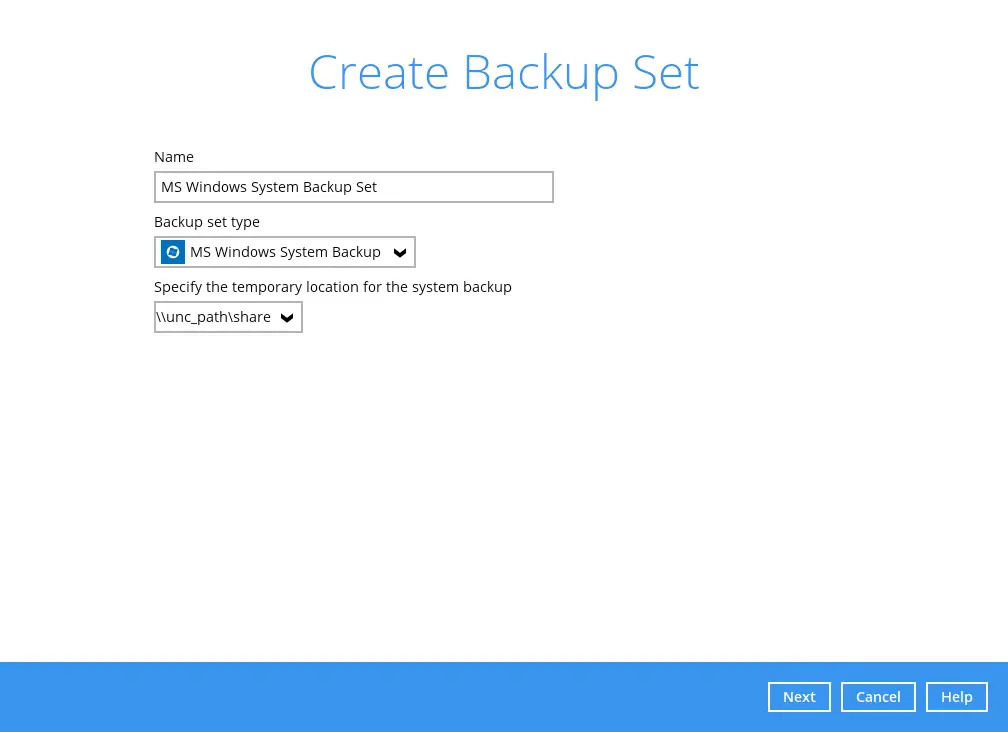Click the word 'Set' in the page title
This screenshot has height=732, width=1008.
click(x=664, y=73)
